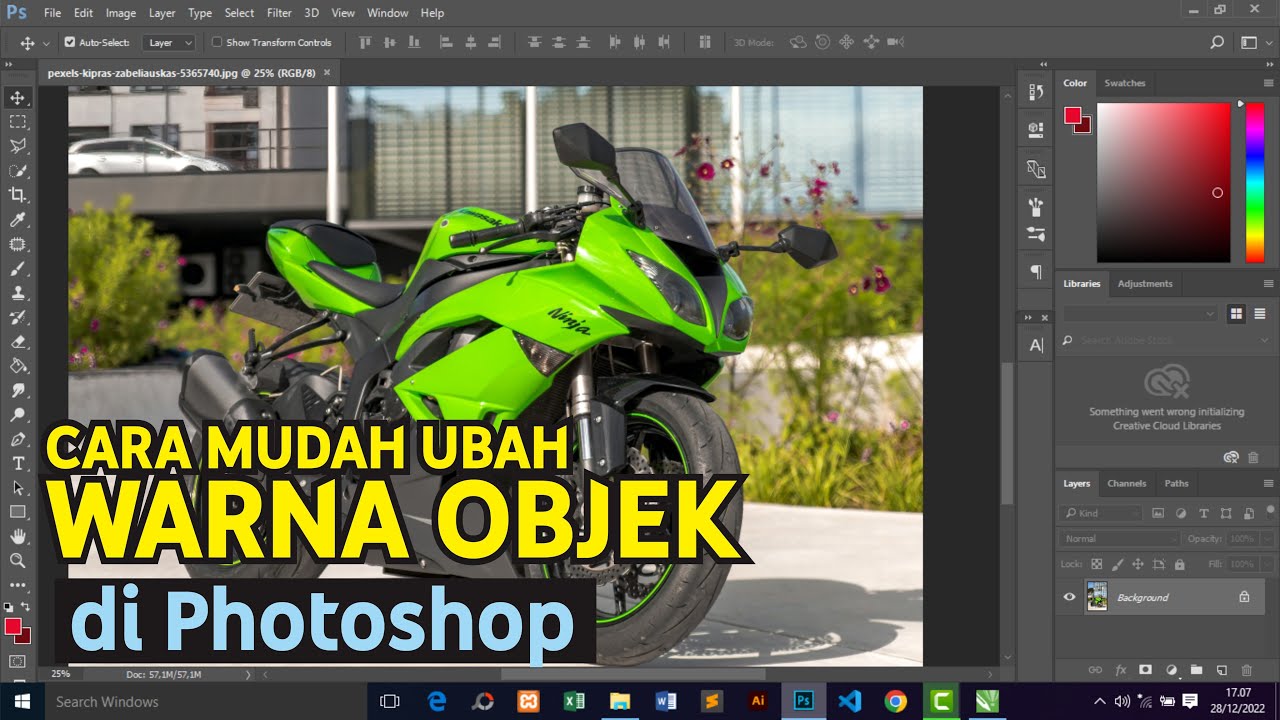
Task: Select the Zoom tool in the toolbar
Action: [x=18, y=561]
